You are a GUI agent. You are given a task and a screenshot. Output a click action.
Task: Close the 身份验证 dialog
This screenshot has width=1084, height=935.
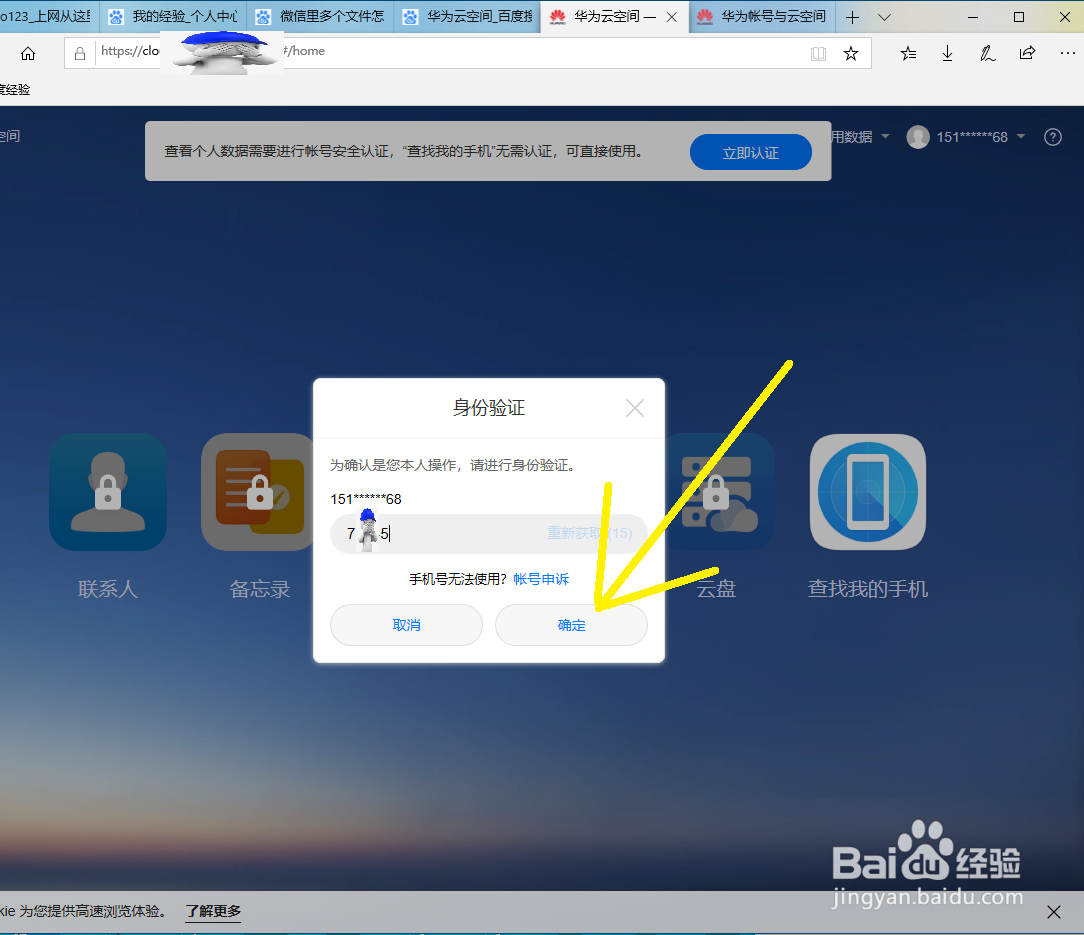point(635,408)
